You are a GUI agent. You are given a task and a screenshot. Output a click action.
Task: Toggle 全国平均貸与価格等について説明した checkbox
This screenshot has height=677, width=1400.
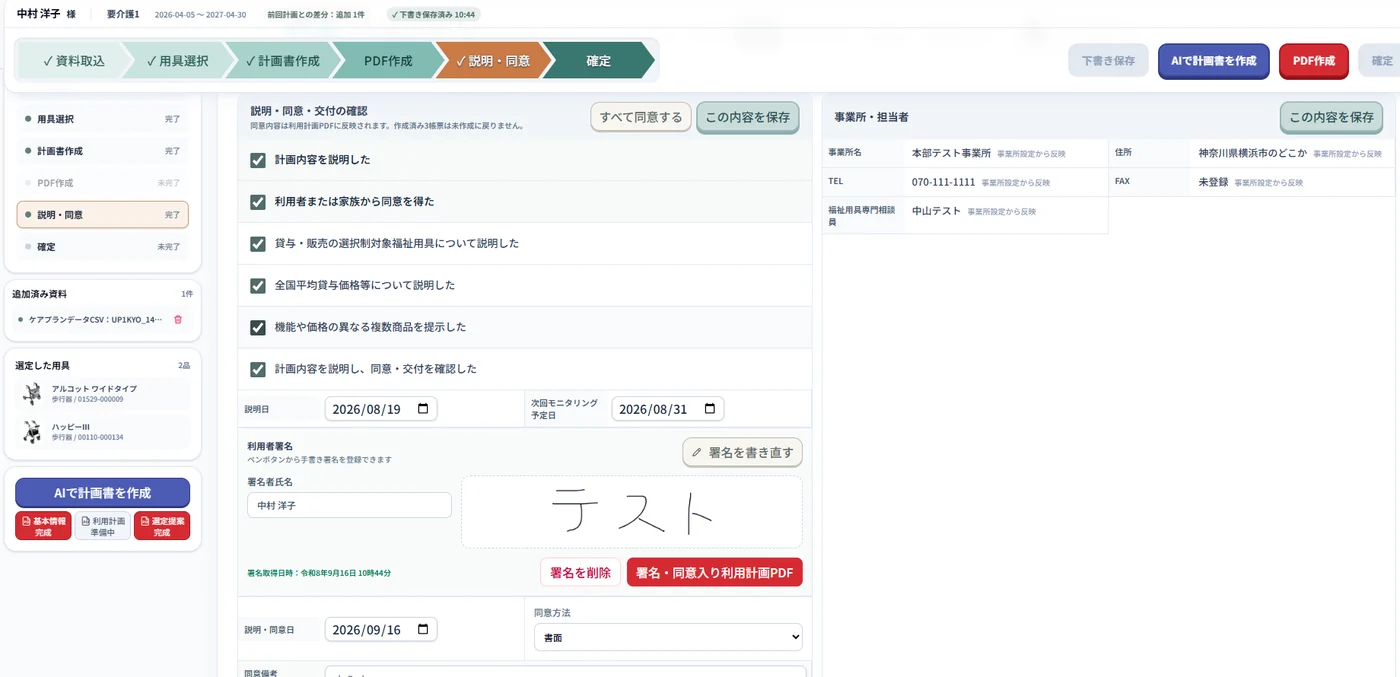tap(258, 286)
